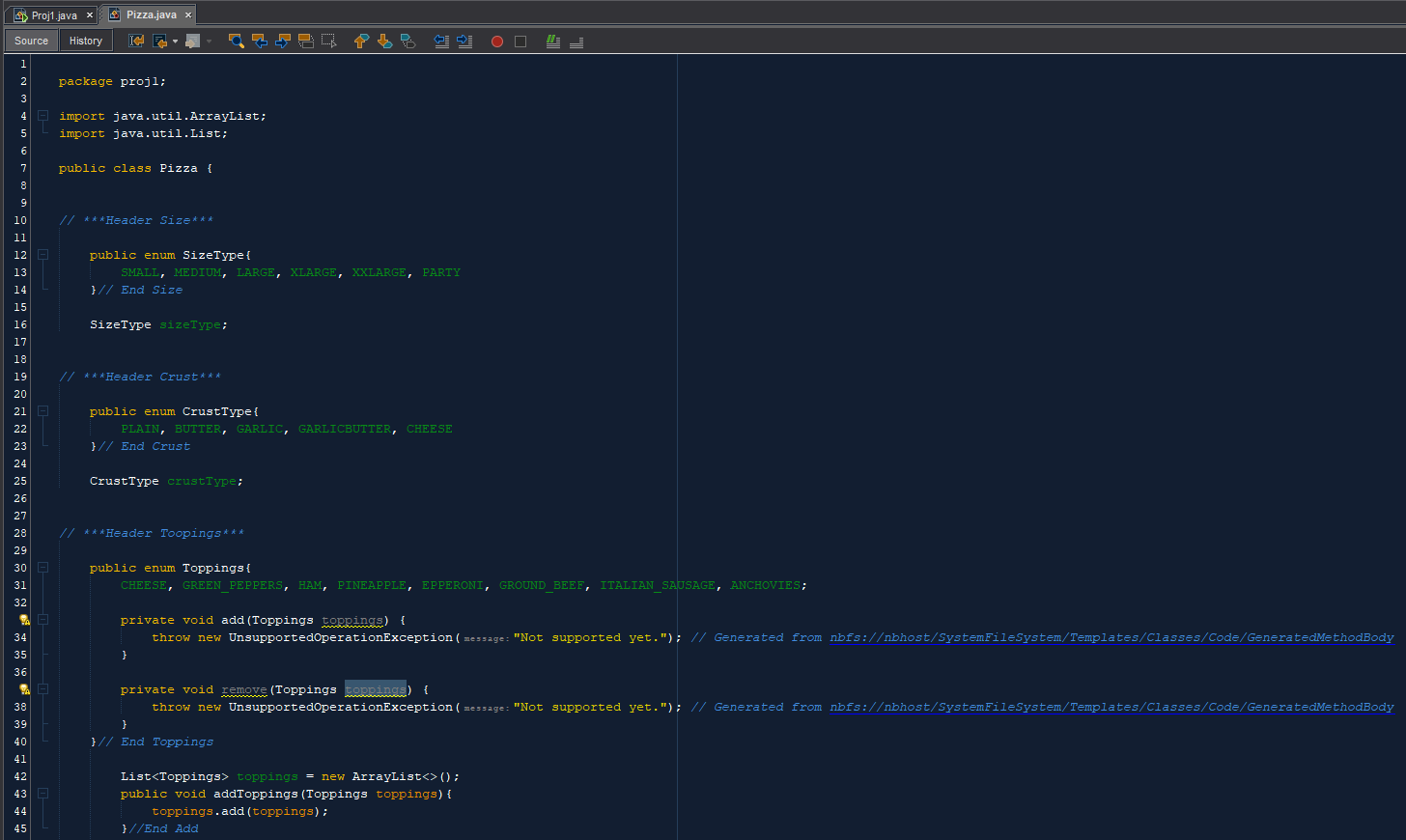Screen dimensions: 1406x840
Task: Click line number 16 in gutter
Action: click(x=21, y=324)
